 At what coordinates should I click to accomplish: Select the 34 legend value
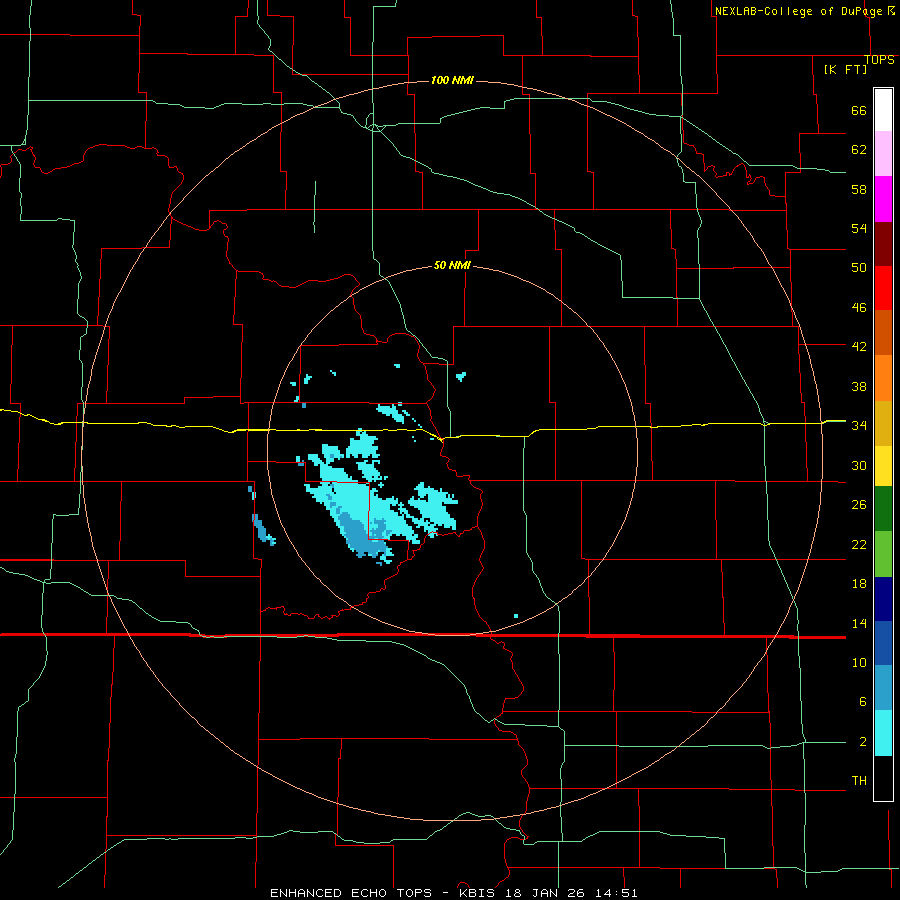(859, 426)
